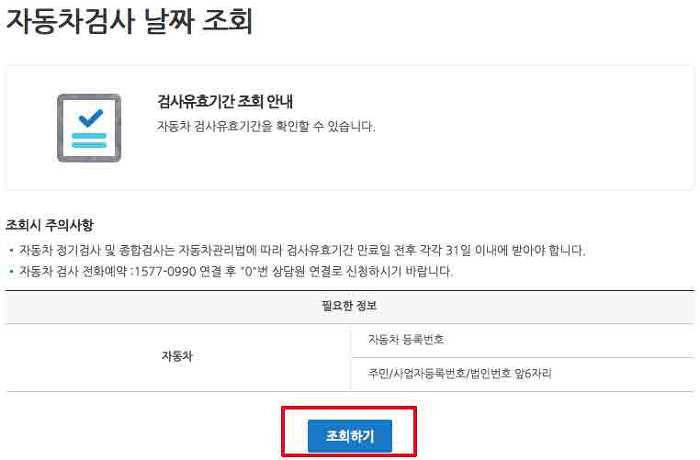This screenshot has height=460, width=700.
Task: Click the 자동차 row label cell
Action: click(x=177, y=356)
